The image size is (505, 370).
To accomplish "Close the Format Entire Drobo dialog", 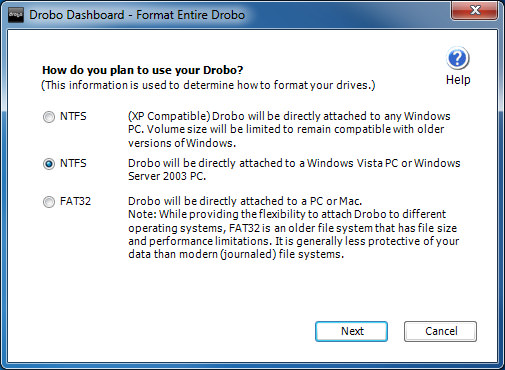I will pos(475,10).
